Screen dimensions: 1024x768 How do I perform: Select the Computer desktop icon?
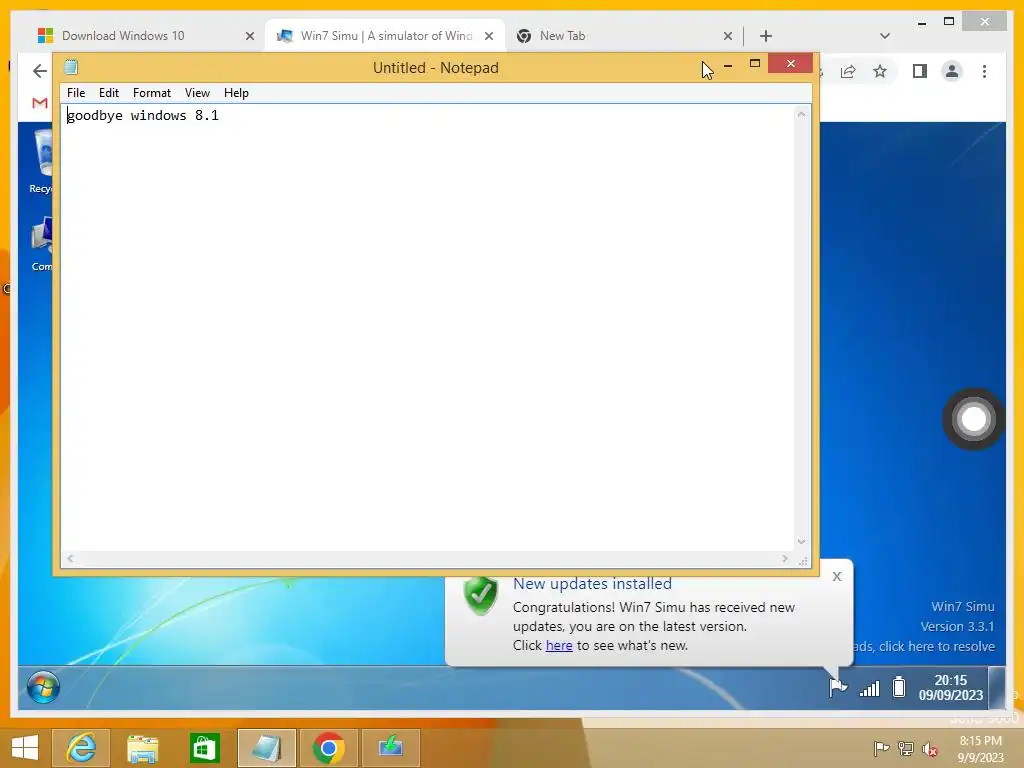(41, 244)
